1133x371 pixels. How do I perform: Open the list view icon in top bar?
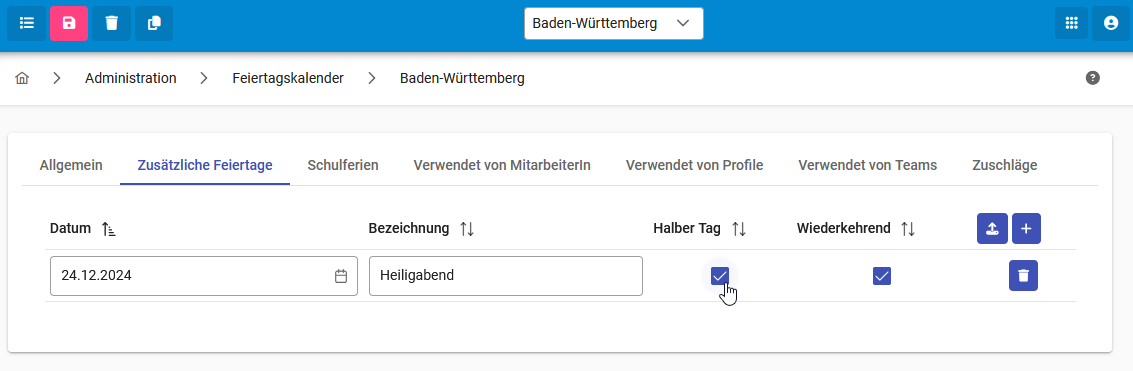pos(27,23)
